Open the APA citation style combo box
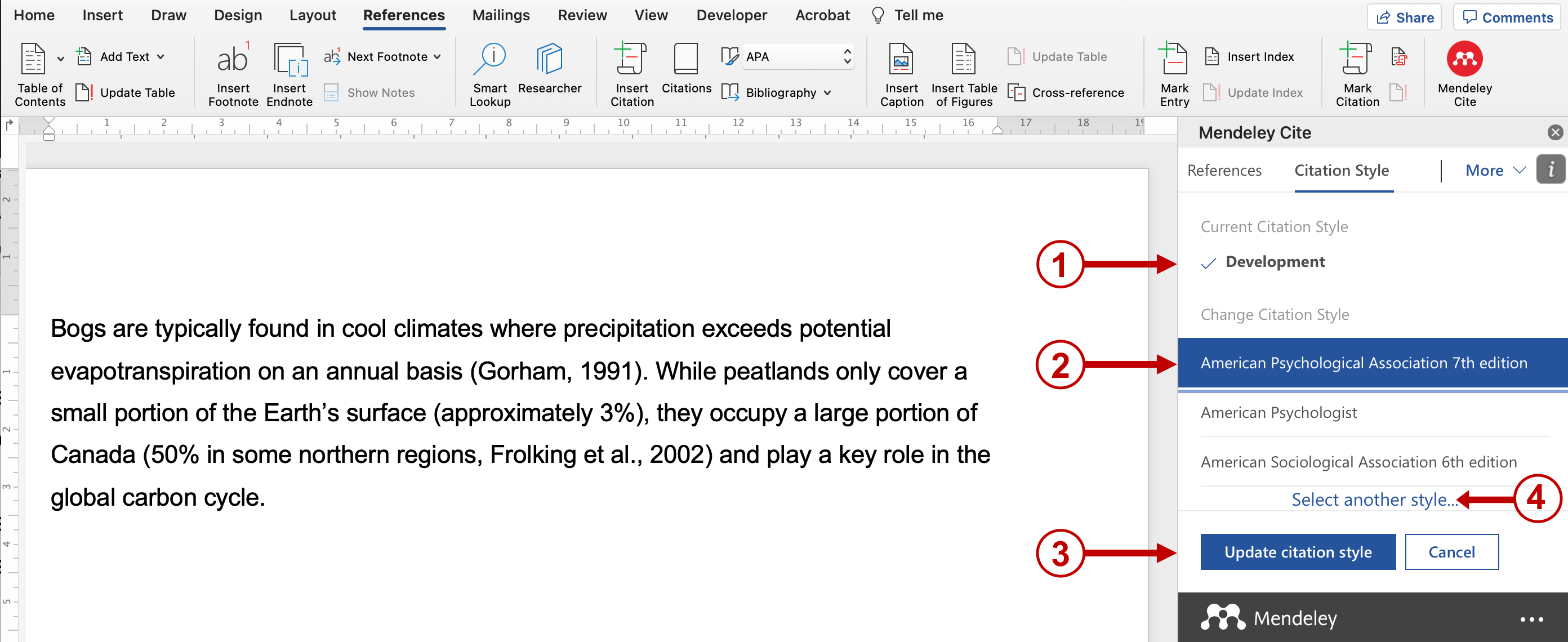The image size is (1568, 642). click(x=798, y=56)
